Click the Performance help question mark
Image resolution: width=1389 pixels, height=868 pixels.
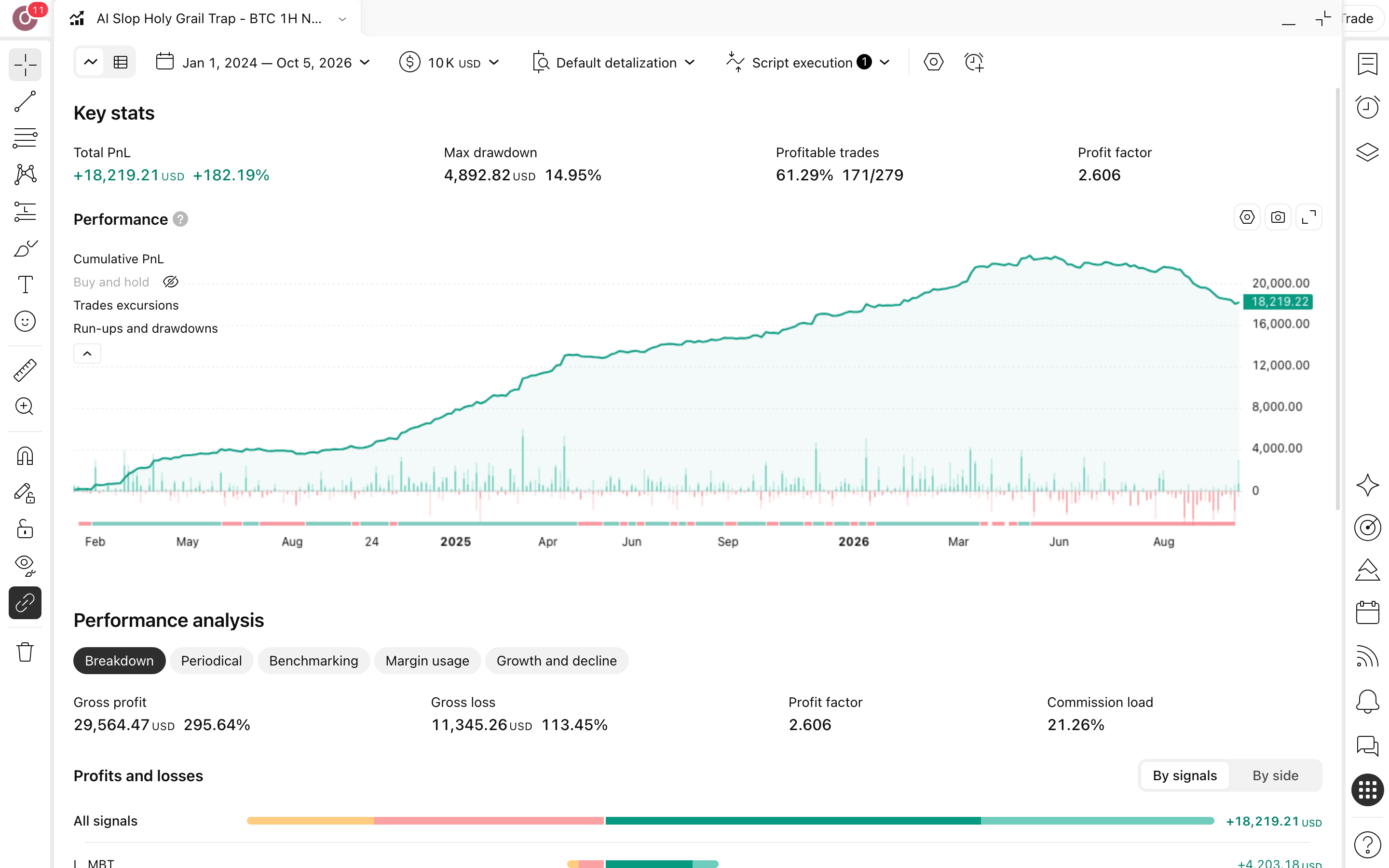(180, 219)
